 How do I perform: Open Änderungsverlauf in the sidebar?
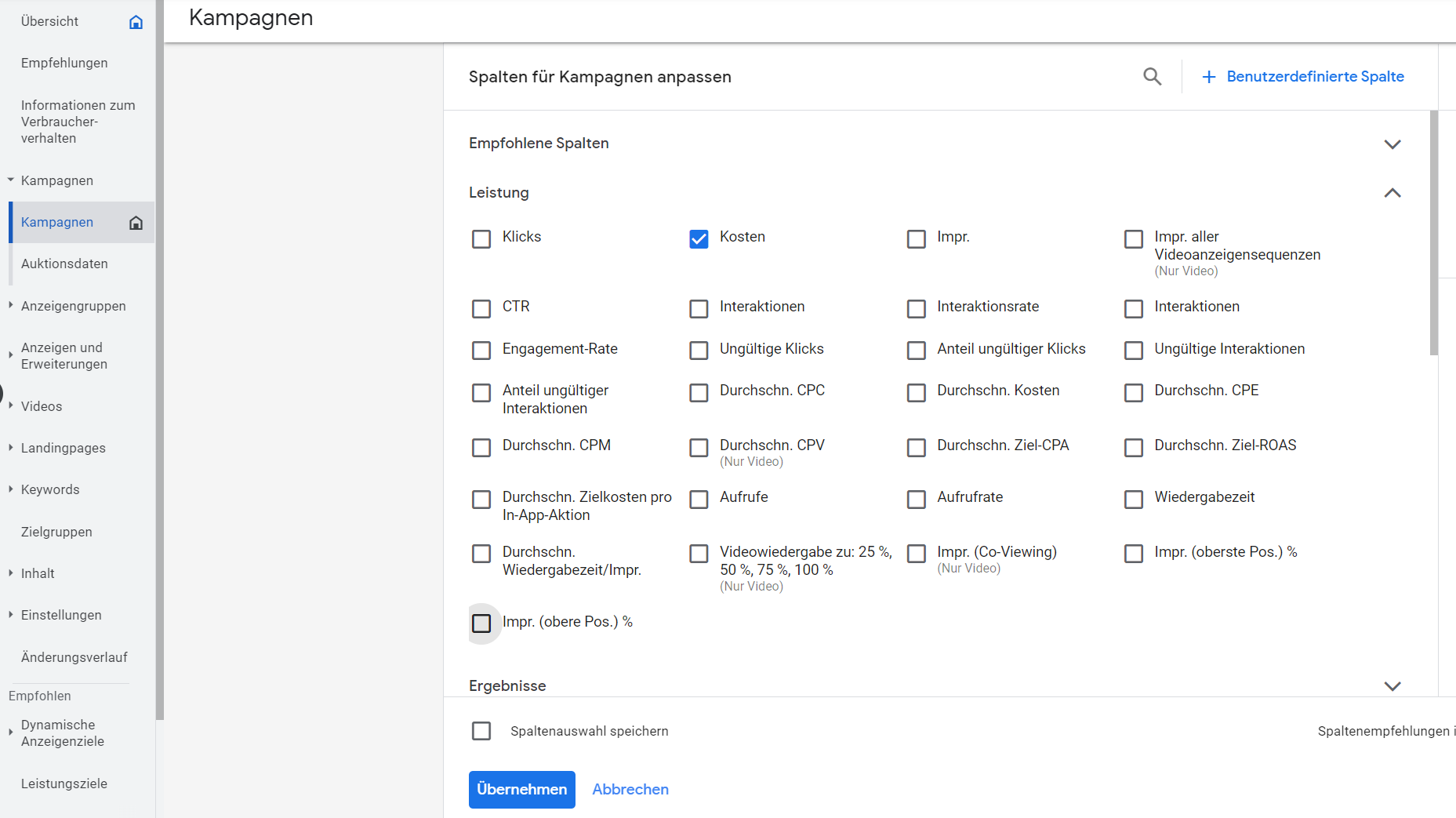coord(74,657)
